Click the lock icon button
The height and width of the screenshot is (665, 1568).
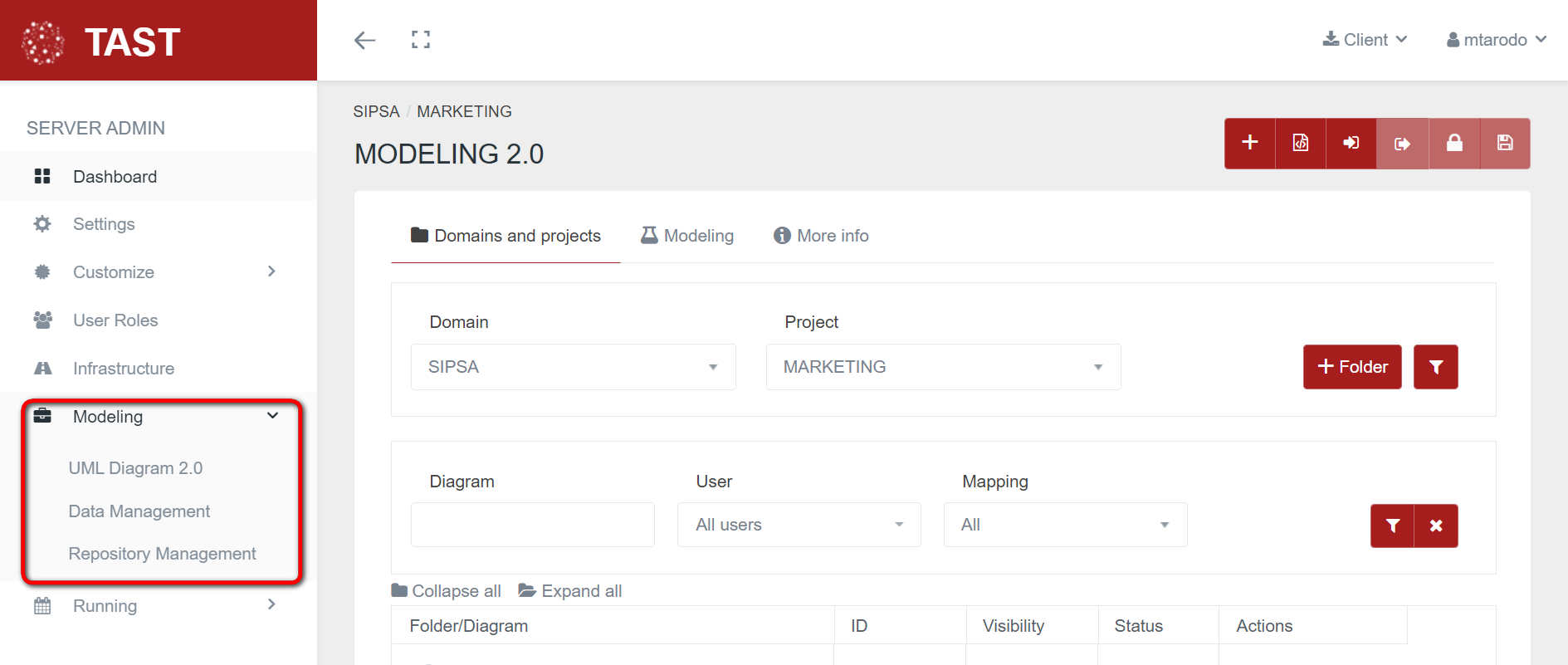tap(1454, 143)
